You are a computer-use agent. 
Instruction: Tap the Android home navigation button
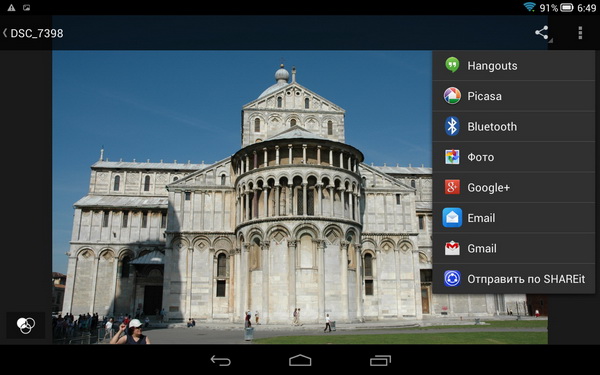tap(300, 360)
